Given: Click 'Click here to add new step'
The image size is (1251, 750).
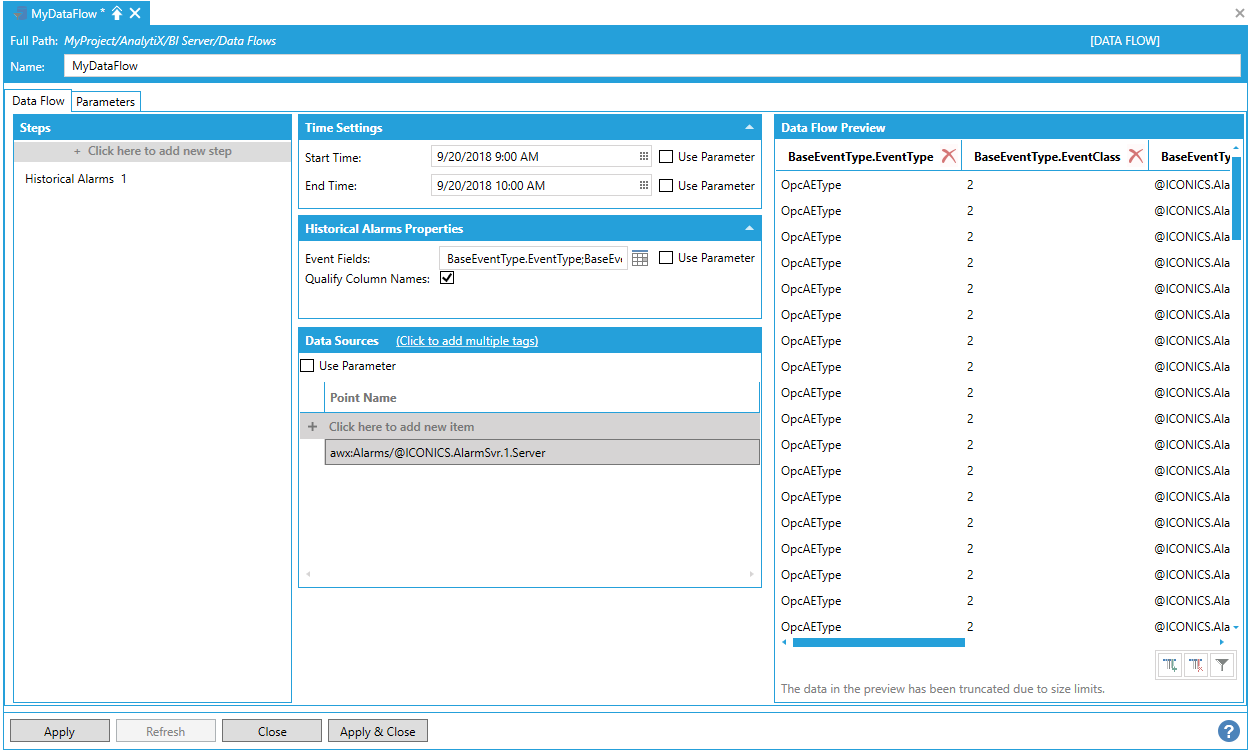Looking at the screenshot, I should point(153,151).
